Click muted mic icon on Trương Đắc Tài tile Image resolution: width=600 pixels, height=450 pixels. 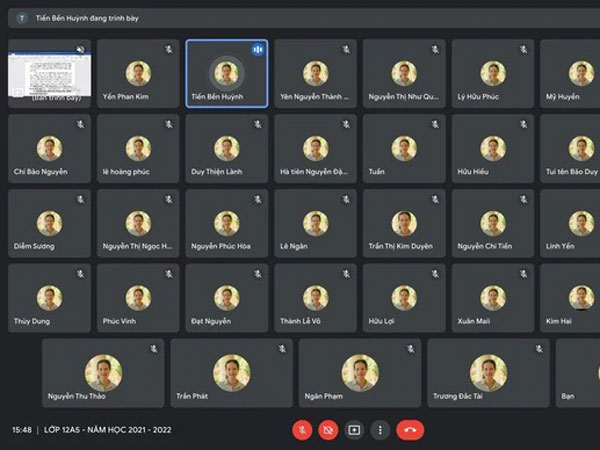point(539,349)
